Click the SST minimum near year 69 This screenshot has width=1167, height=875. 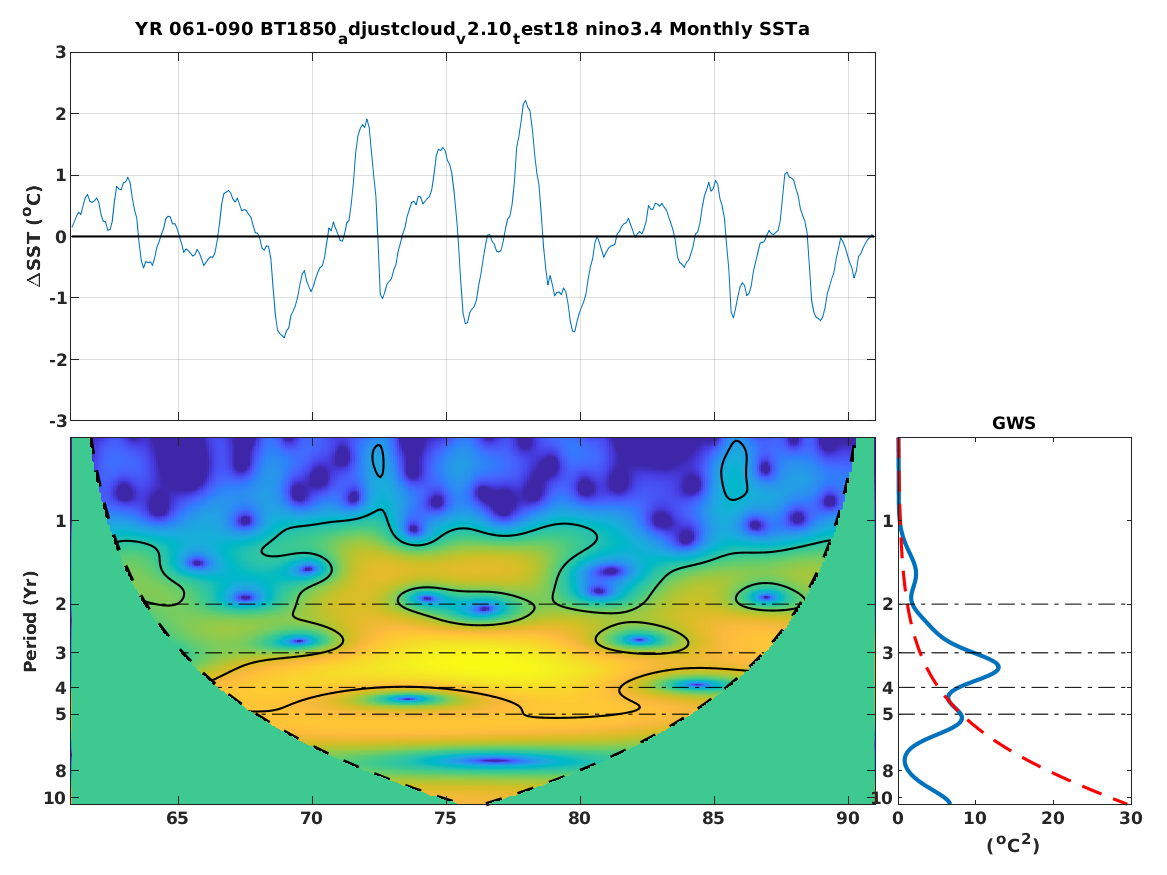(284, 336)
